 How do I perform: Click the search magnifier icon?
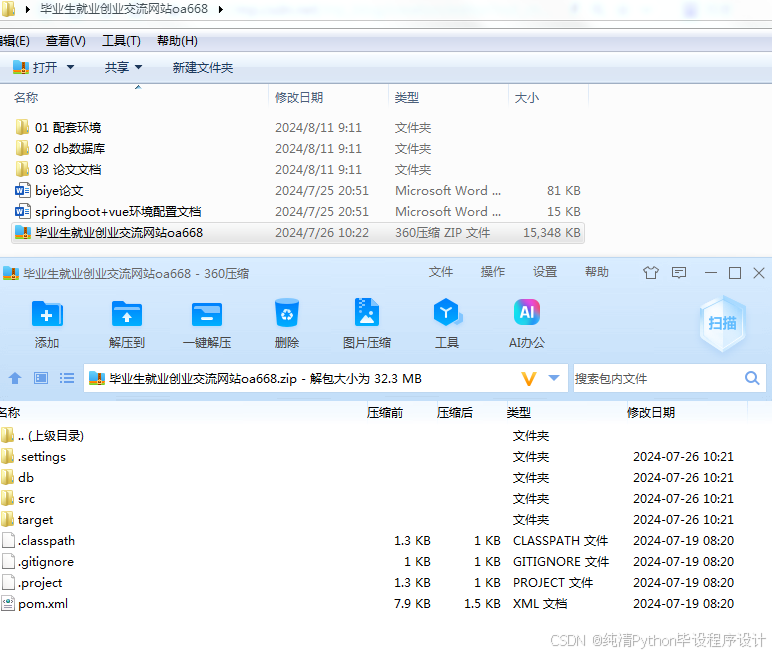pos(752,378)
